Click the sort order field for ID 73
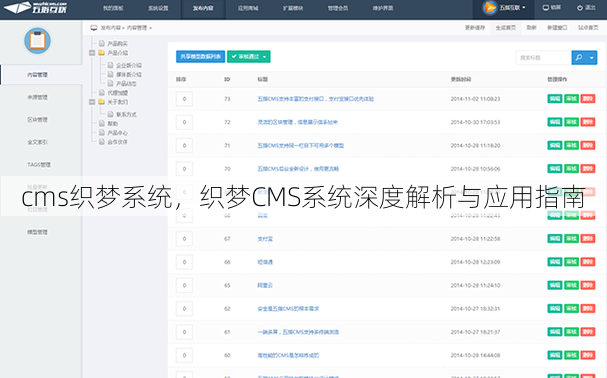The height and width of the screenshot is (378, 607). (x=184, y=99)
